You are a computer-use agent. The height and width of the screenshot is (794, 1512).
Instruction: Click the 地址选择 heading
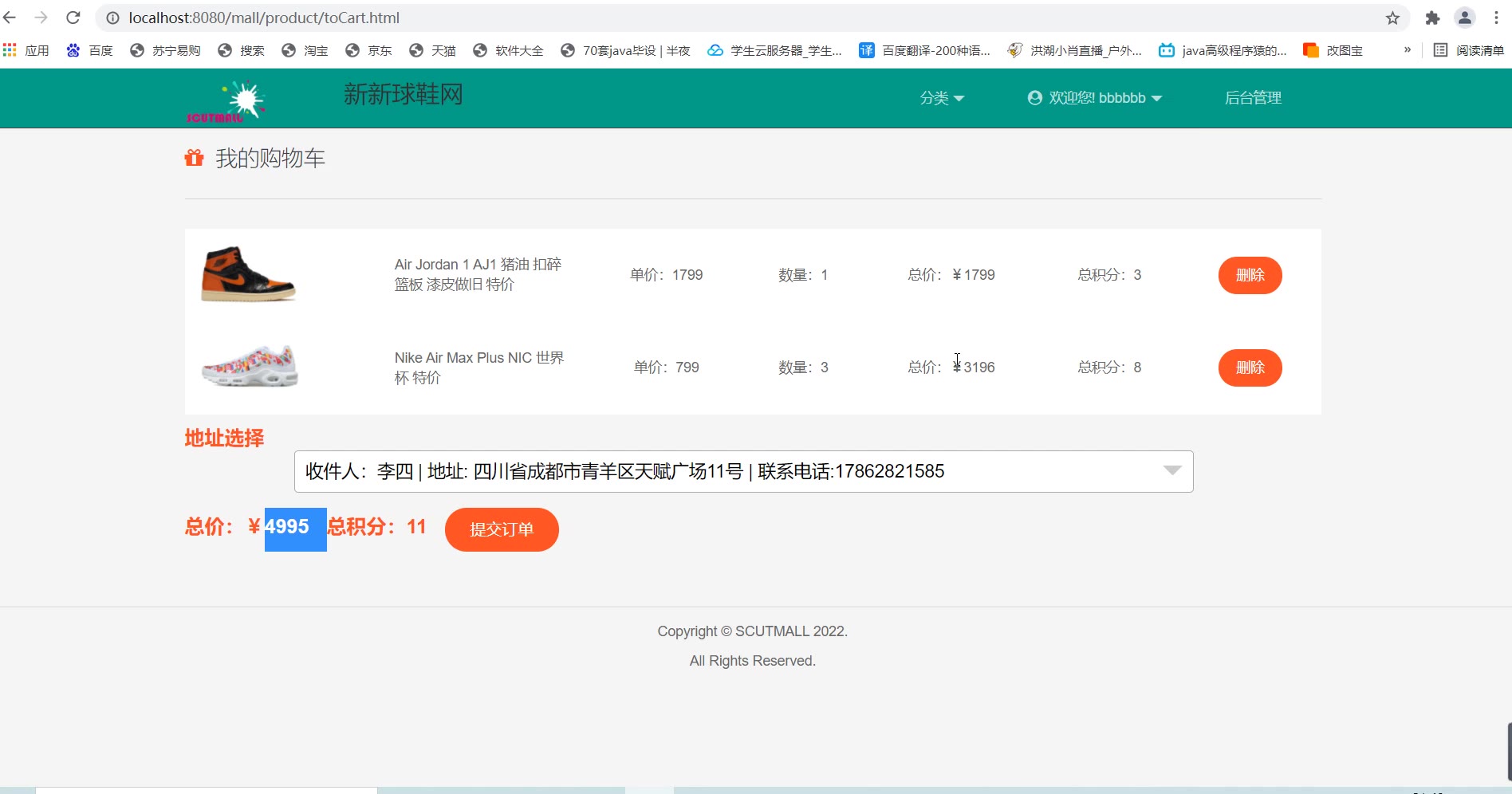[x=224, y=438]
